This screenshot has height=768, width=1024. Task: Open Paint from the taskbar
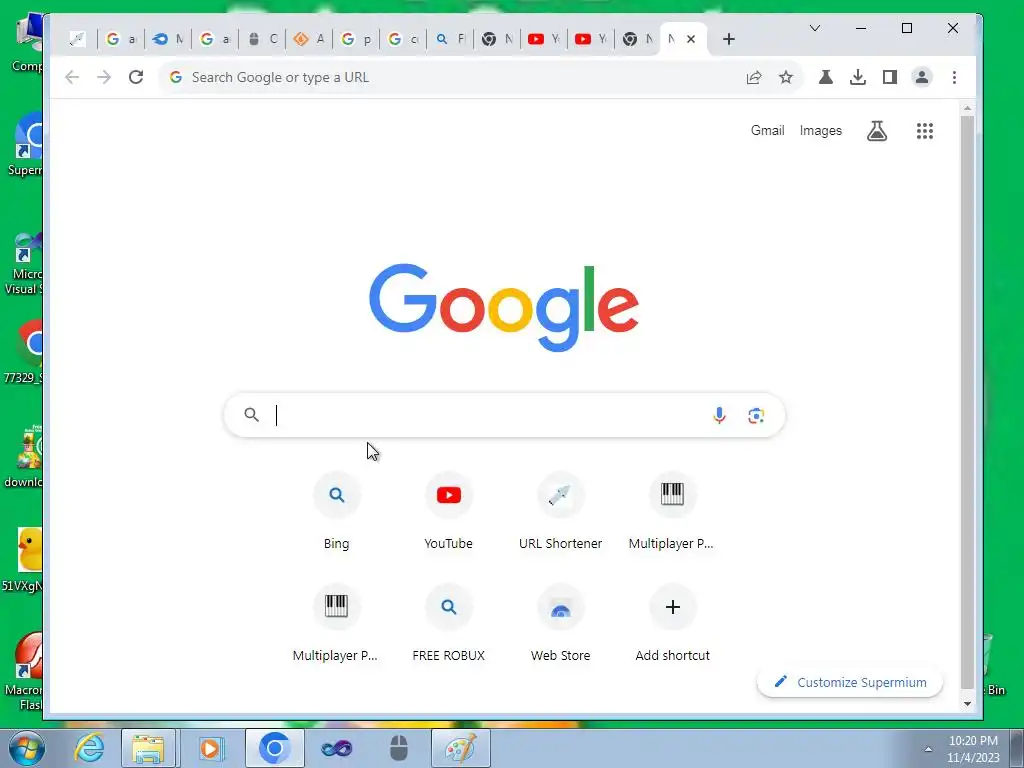[x=461, y=748]
